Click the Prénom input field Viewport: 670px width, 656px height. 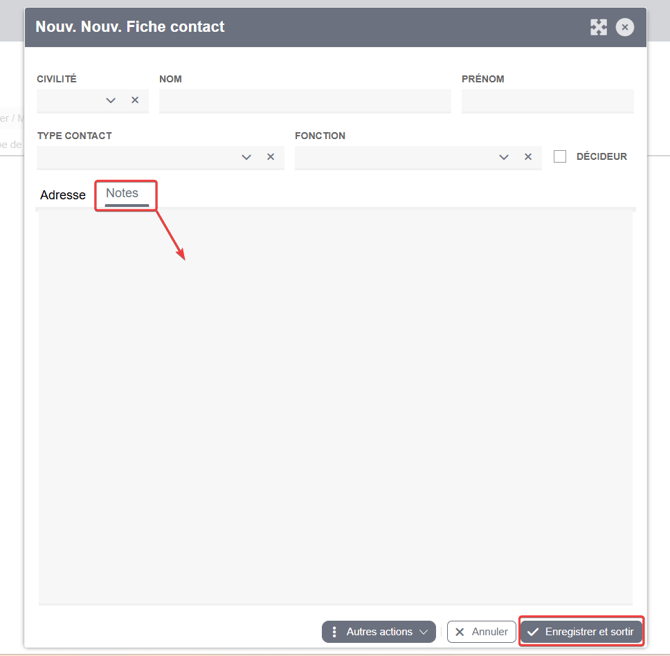tap(547, 101)
